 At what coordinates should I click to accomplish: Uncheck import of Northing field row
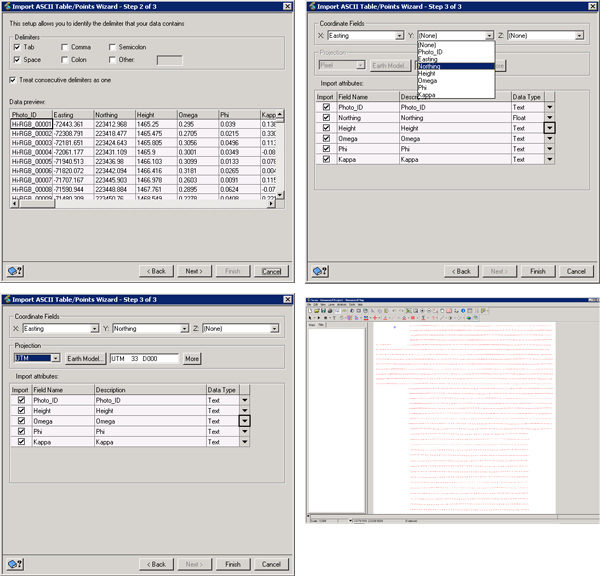326,117
